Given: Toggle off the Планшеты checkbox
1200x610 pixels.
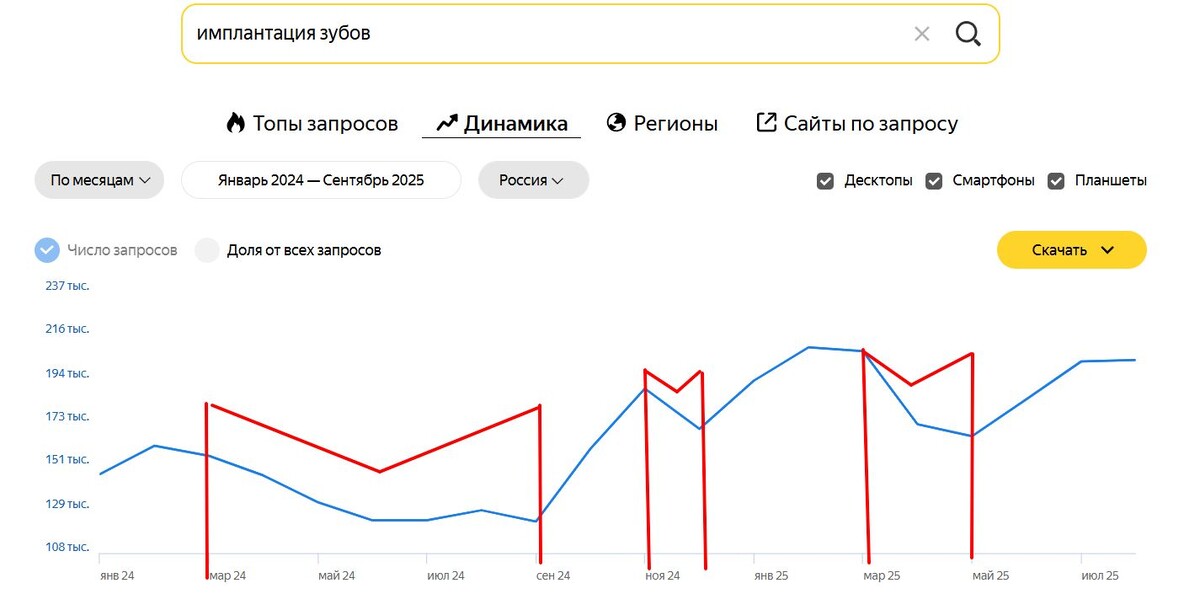Looking at the screenshot, I should click(1056, 181).
